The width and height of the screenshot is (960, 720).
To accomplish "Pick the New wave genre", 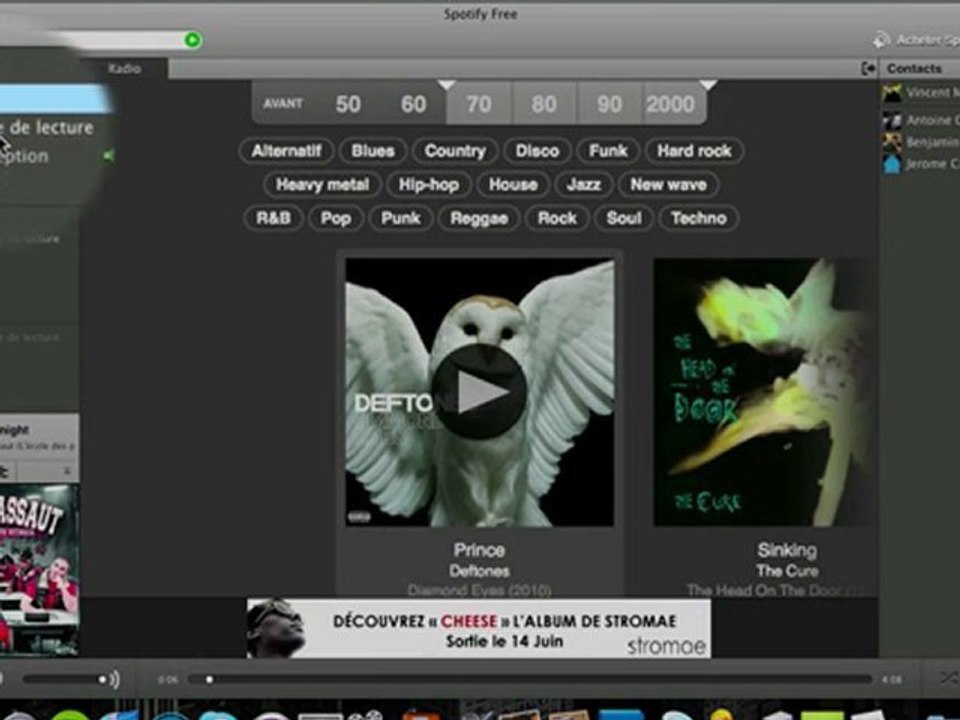I will [x=669, y=184].
